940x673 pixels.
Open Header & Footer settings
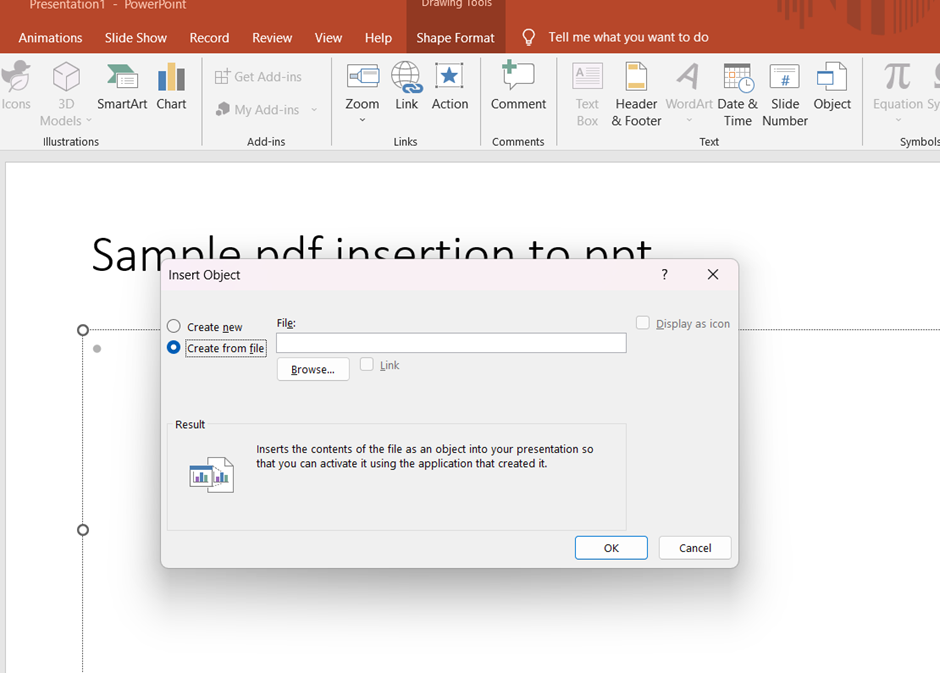click(x=636, y=95)
